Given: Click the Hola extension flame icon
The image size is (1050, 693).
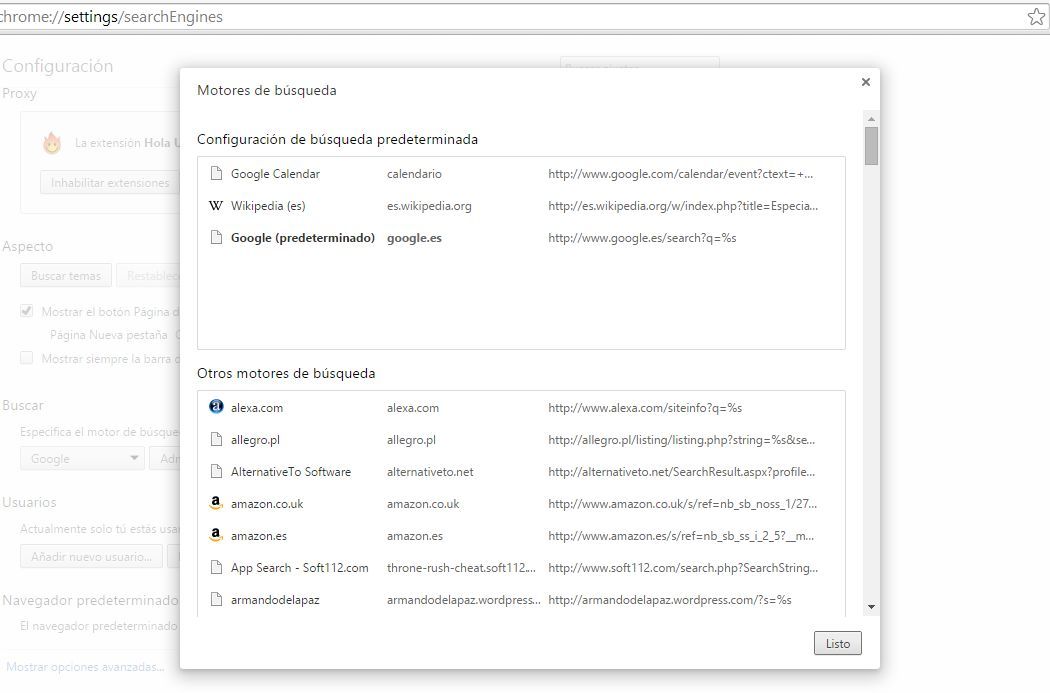Looking at the screenshot, I should [52, 143].
